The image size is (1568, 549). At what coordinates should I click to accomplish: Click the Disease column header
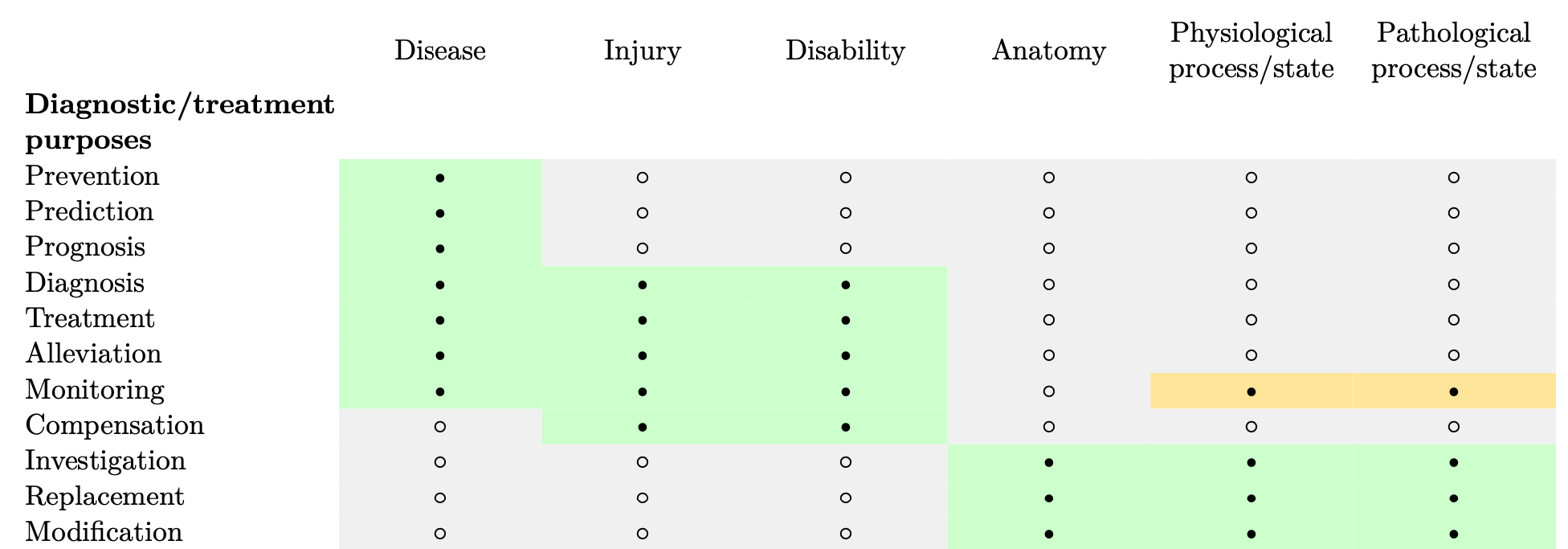pyautogui.click(x=439, y=51)
